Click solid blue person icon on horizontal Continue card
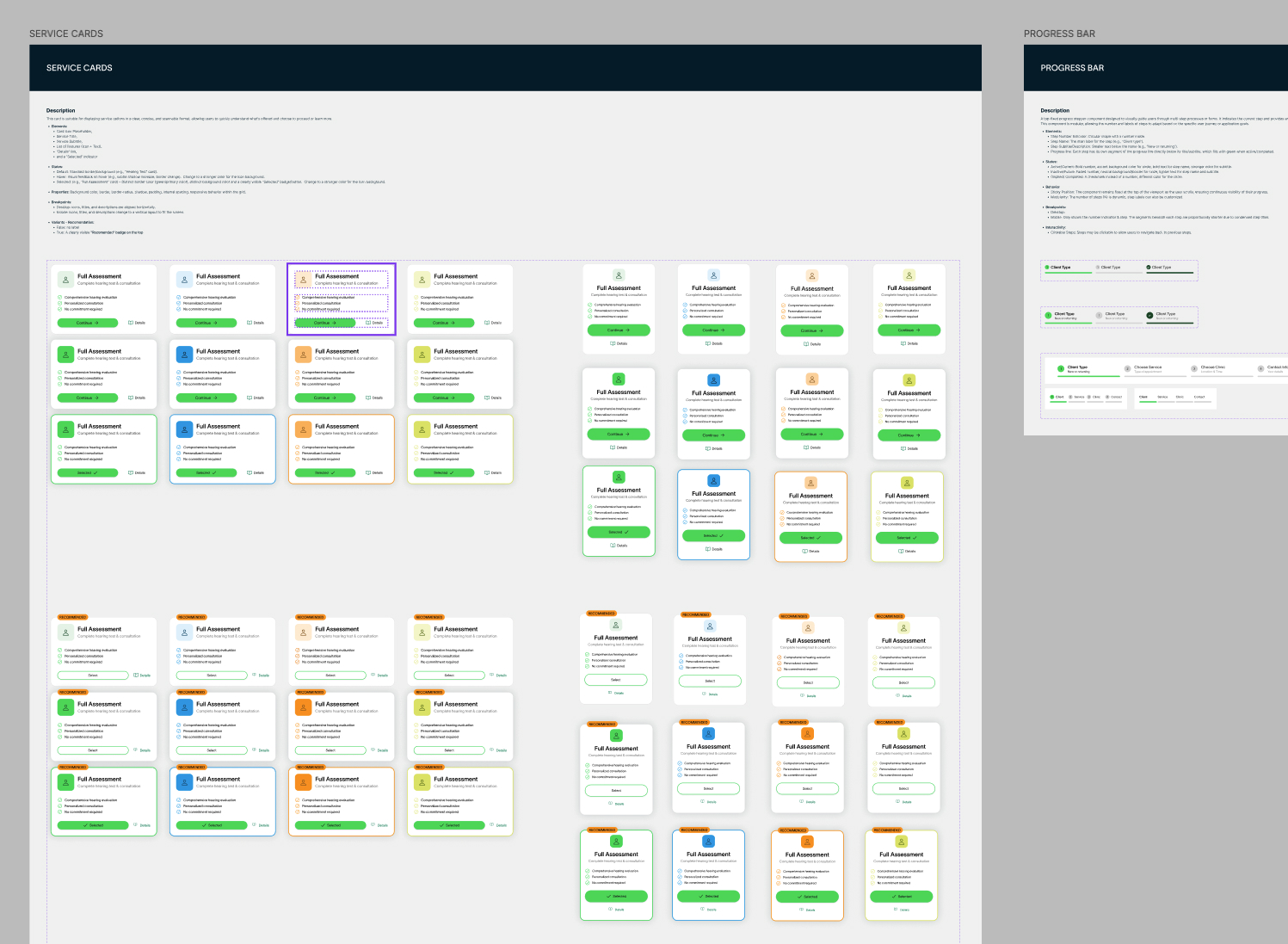This screenshot has width=1288, height=944. point(184,355)
